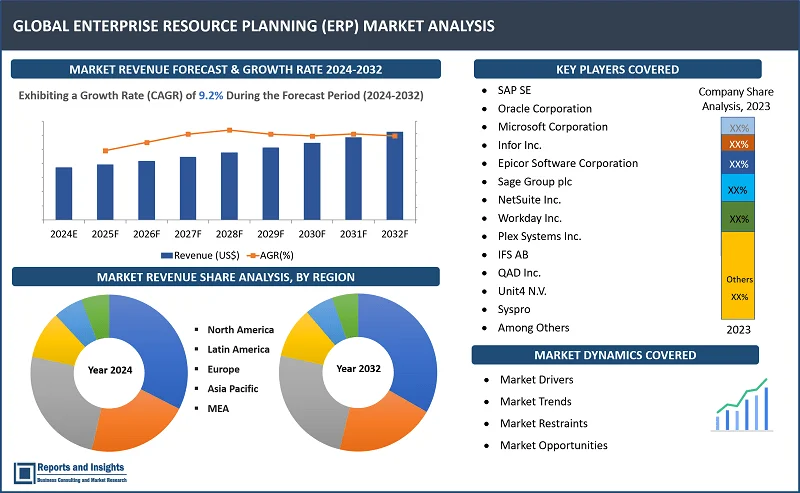Click the dark blue share bar segment
This screenshot has width=800, height=493.
(x=738, y=163)
